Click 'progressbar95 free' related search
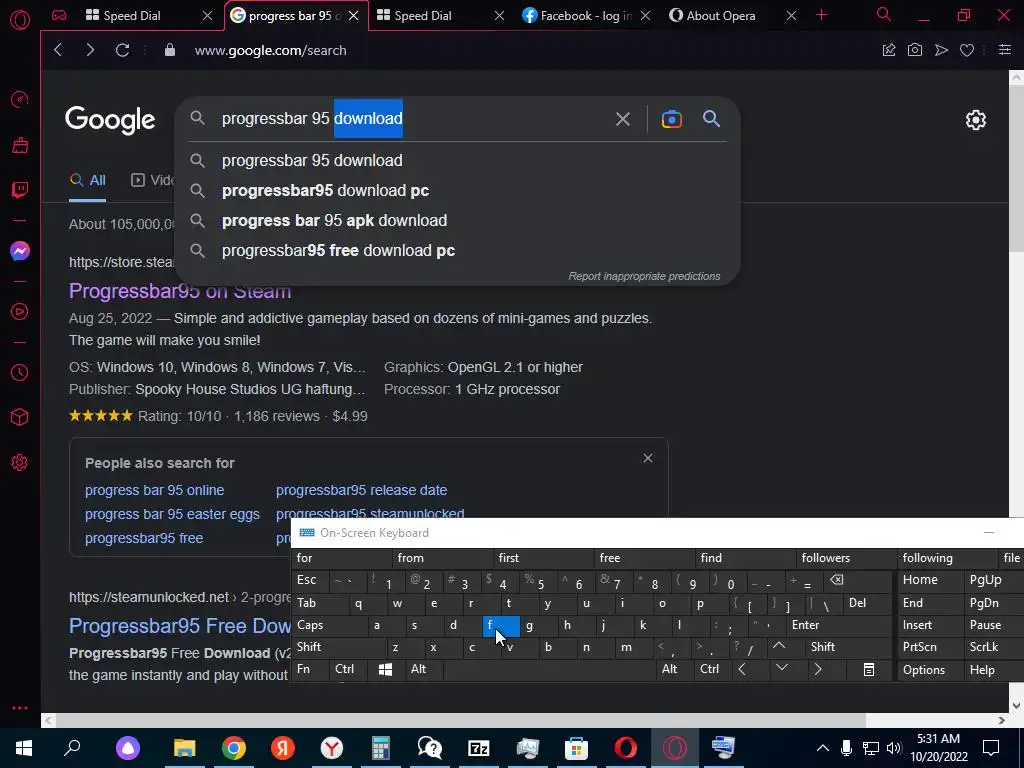The width and height of the screenshot is (1024, 768). pos(144,538)
